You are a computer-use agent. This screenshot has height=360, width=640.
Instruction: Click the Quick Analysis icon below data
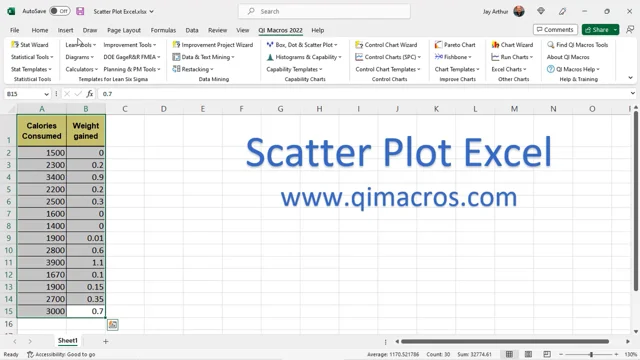[x=113, y=324]
